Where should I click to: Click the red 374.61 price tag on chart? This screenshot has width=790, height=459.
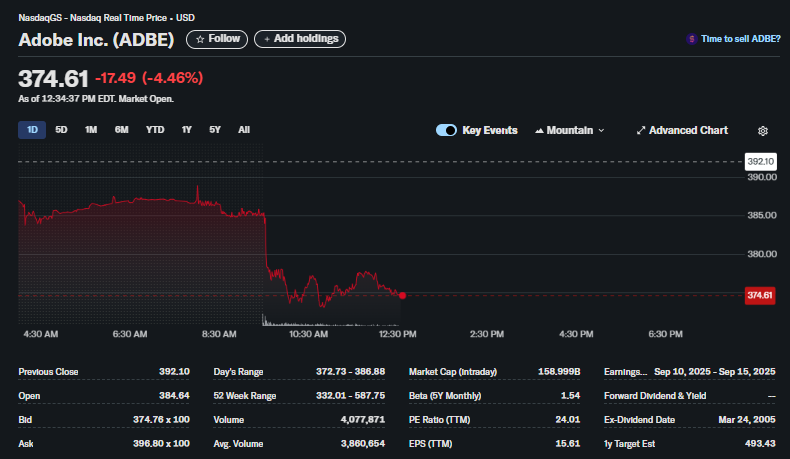(x=760, y=295)
